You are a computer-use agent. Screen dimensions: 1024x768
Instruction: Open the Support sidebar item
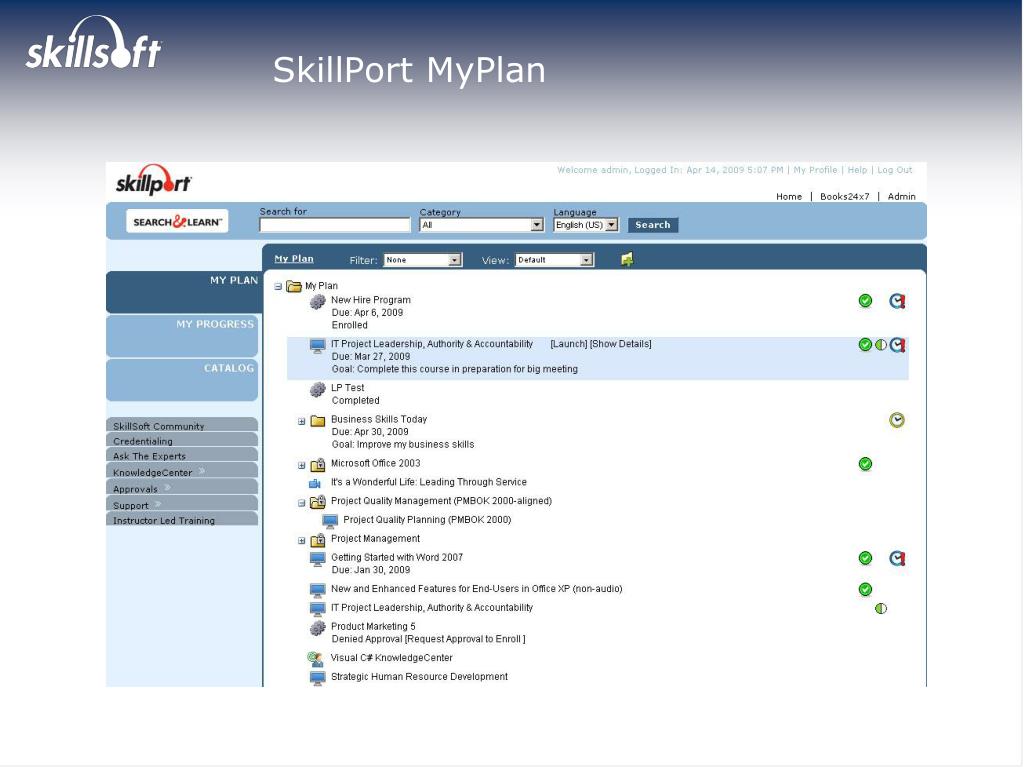click(182, 504)
